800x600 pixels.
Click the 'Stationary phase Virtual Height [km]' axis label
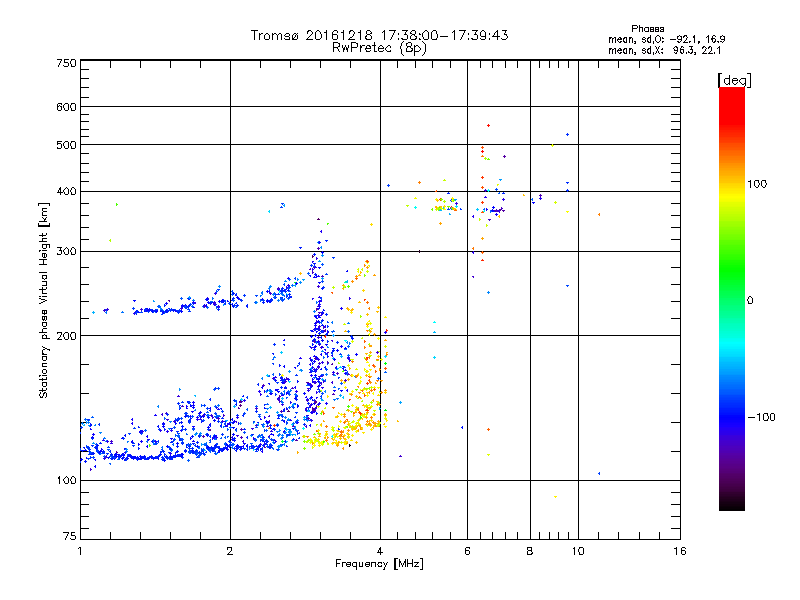[x=44, y=300]
